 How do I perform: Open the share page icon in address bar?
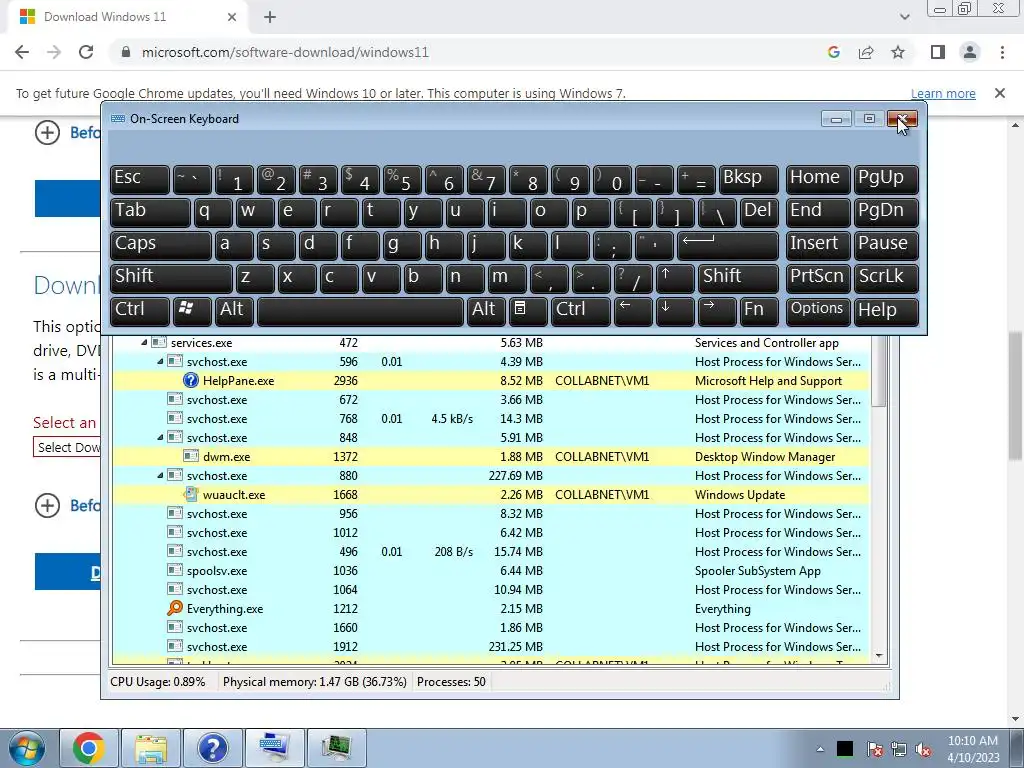[866, 52]
